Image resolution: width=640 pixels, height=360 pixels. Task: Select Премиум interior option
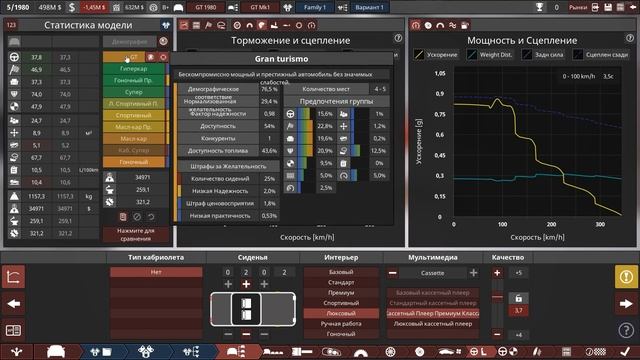pyautogui.click(x=341, y=293)
